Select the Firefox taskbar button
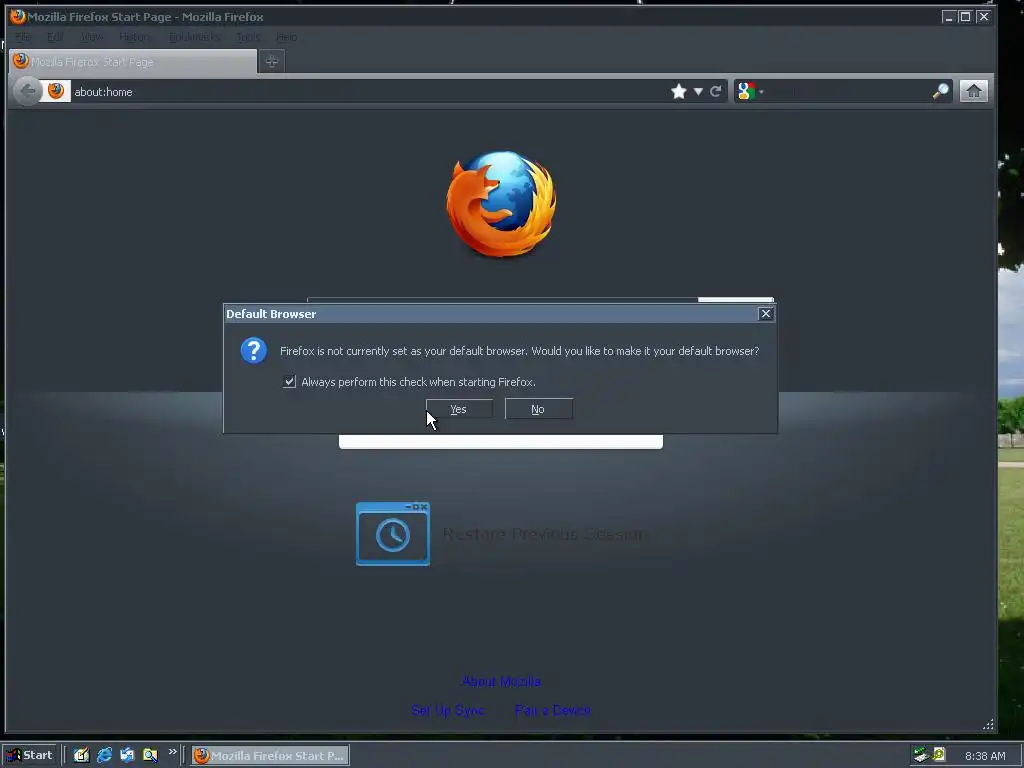This screenshot has width=1024, height=768. (270, 756)
